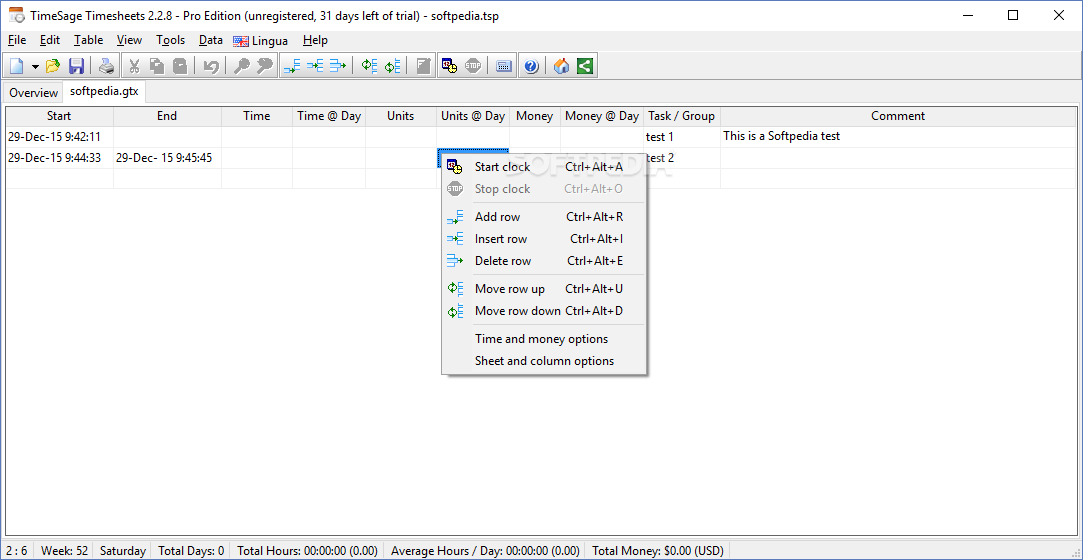
Task: Select the comment 'This is a Softpedia test'
Action: tap(898, 137)
